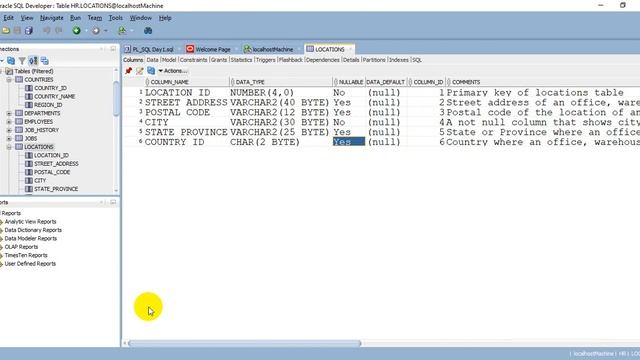Select the highlighted Yes cell for COUNTRY ID
This screenshot has width=640, height=360.
click(349, 142)
